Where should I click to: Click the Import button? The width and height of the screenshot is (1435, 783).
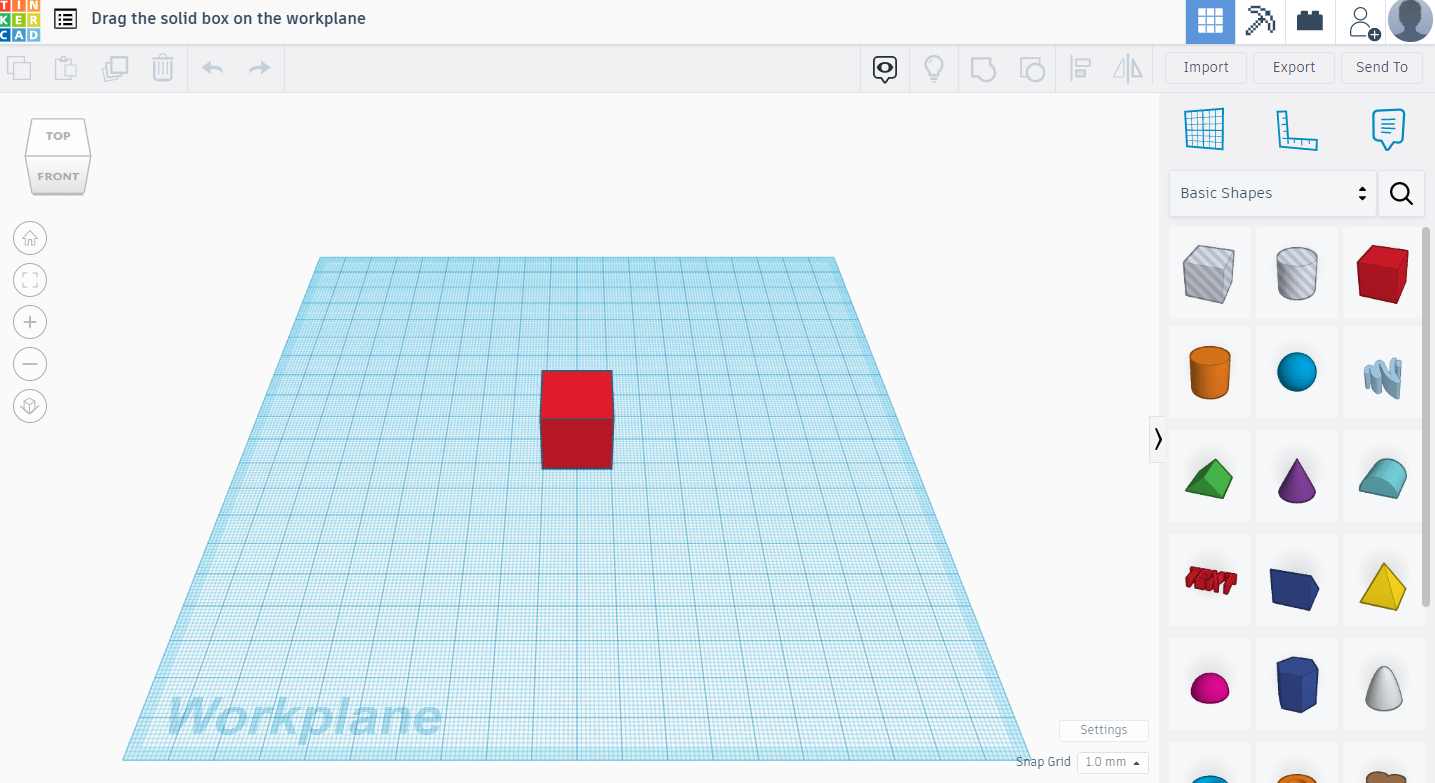1206,67
